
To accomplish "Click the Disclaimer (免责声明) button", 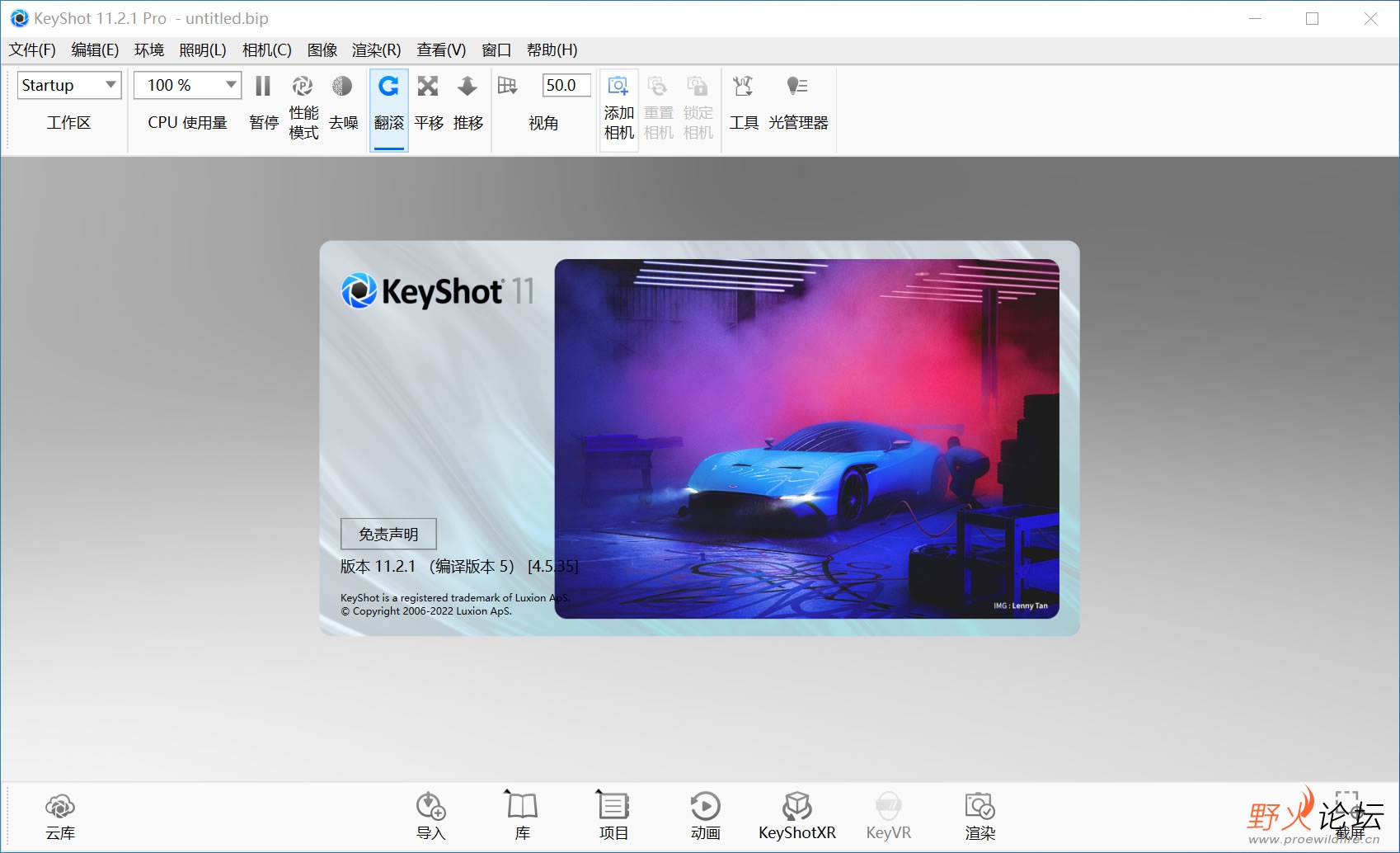I will click(x=388, y=534).
